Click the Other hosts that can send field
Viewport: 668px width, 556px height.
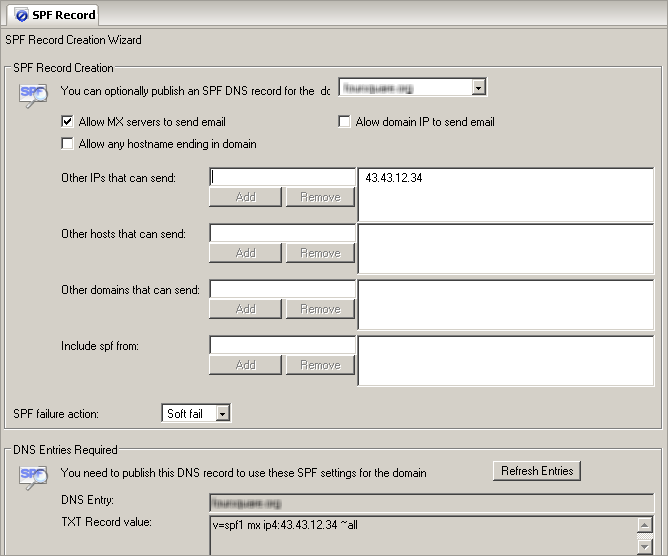tap(282, 233)
